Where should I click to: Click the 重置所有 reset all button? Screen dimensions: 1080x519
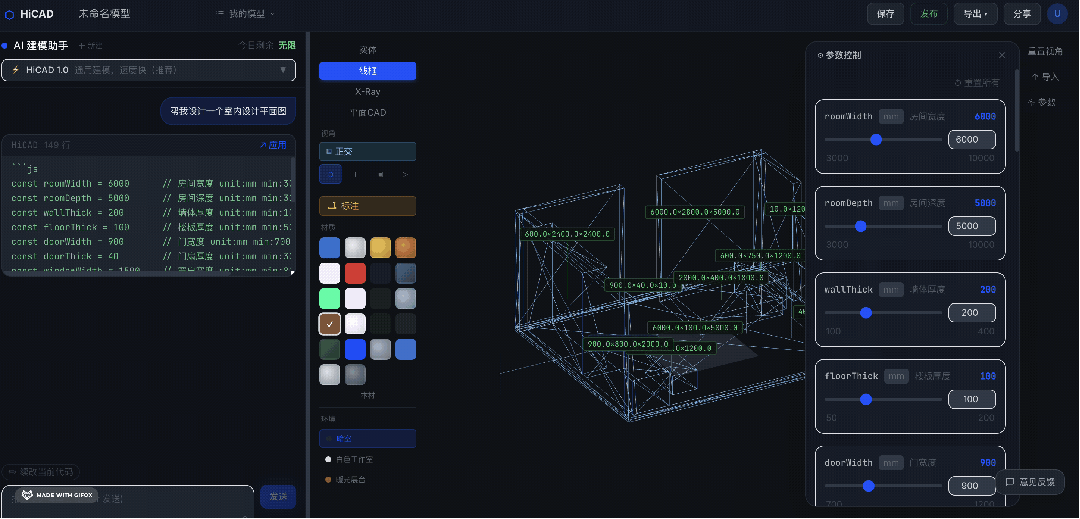pyautogui.click(x=977, y=83)
